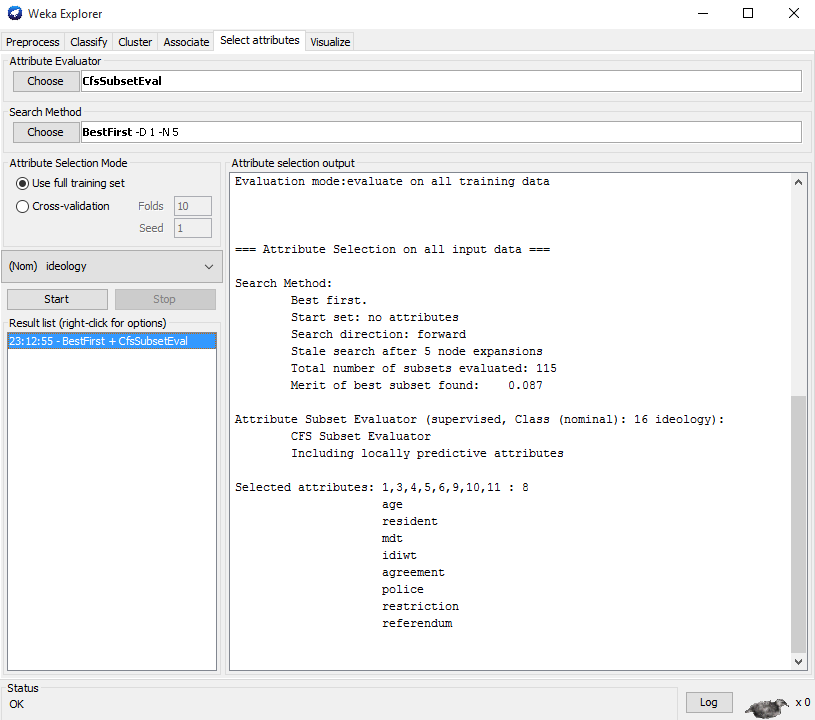Click the Weka bird logo icon
Viewport: 815px width, 720px height.
tap(15, 14)
